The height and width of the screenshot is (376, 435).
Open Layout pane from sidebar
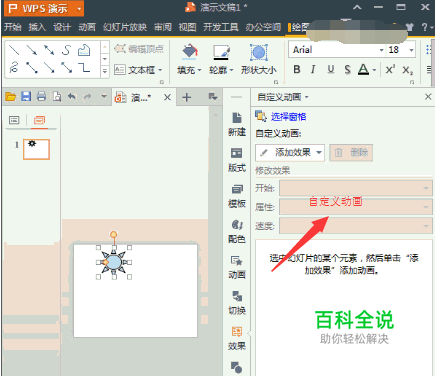[x=237, y=160]
